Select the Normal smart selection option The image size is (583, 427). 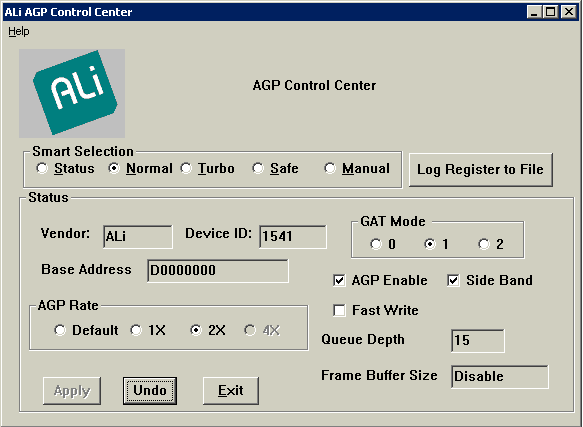click(140, 168)
